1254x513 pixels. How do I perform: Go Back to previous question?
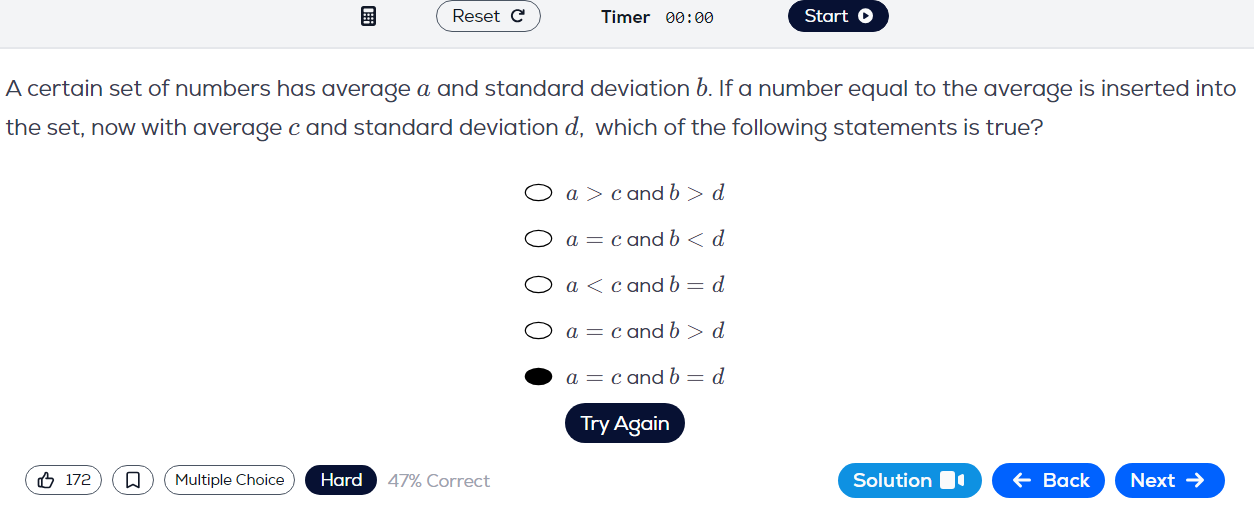coord(1048,480)
